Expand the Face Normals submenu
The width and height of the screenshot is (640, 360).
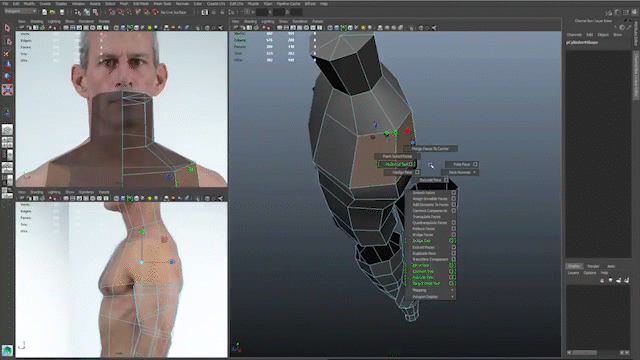tap(460, 172)
